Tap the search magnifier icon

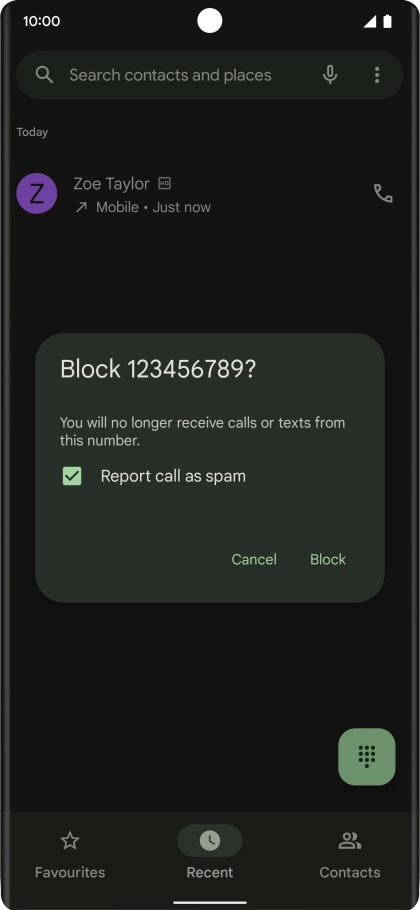coord(44,75)
